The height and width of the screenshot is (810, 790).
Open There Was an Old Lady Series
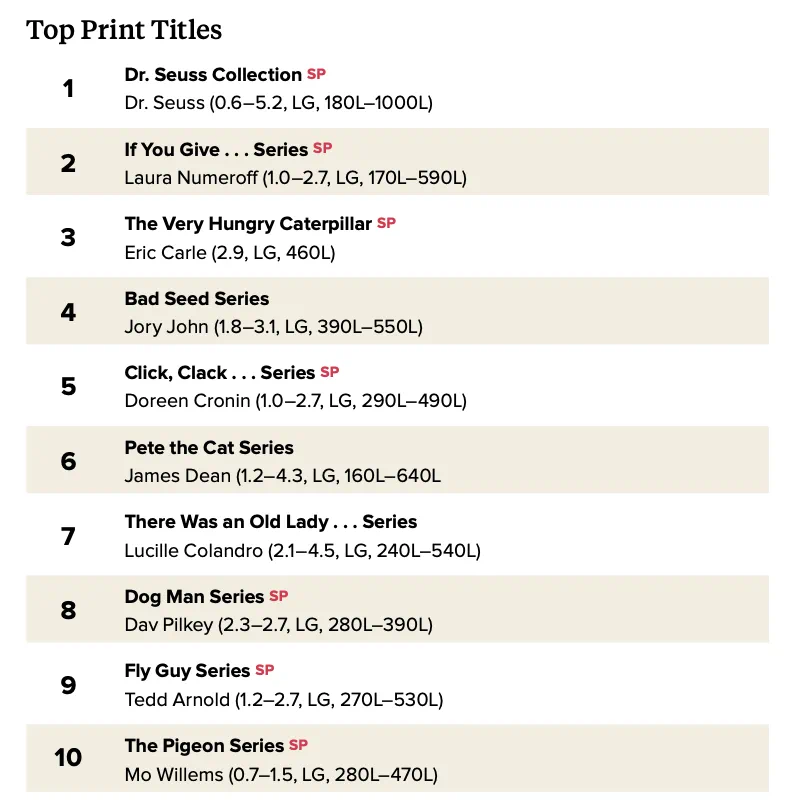271,522
